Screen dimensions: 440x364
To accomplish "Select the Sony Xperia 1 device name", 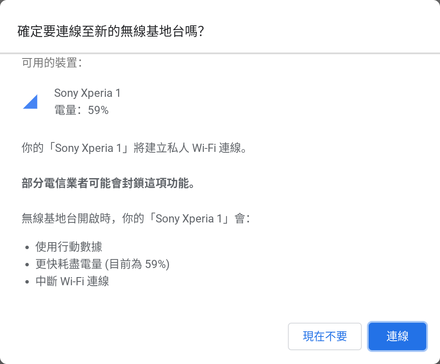I will click(87, 93).
